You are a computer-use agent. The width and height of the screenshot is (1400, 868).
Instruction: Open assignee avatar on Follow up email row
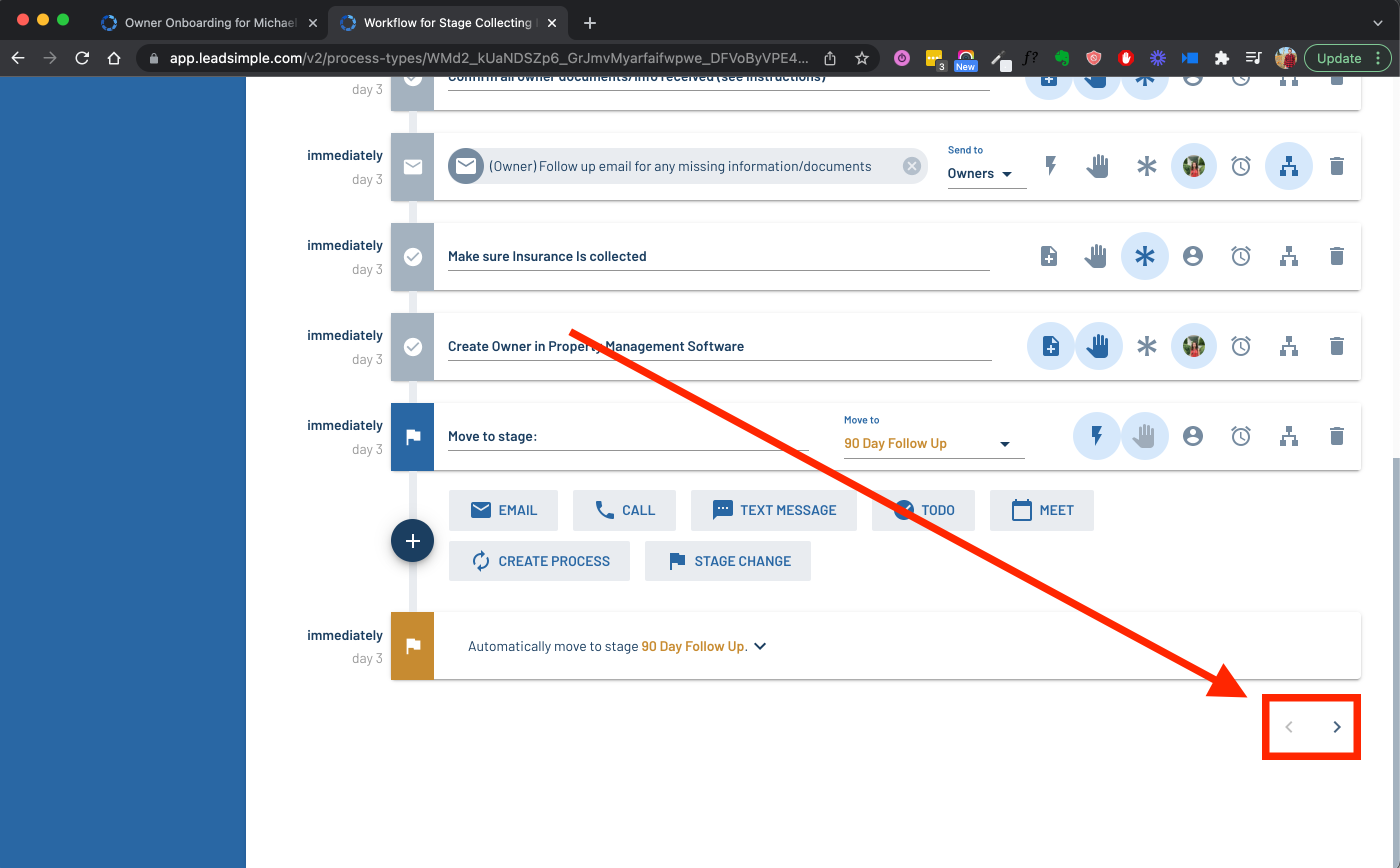(1193, 166)
